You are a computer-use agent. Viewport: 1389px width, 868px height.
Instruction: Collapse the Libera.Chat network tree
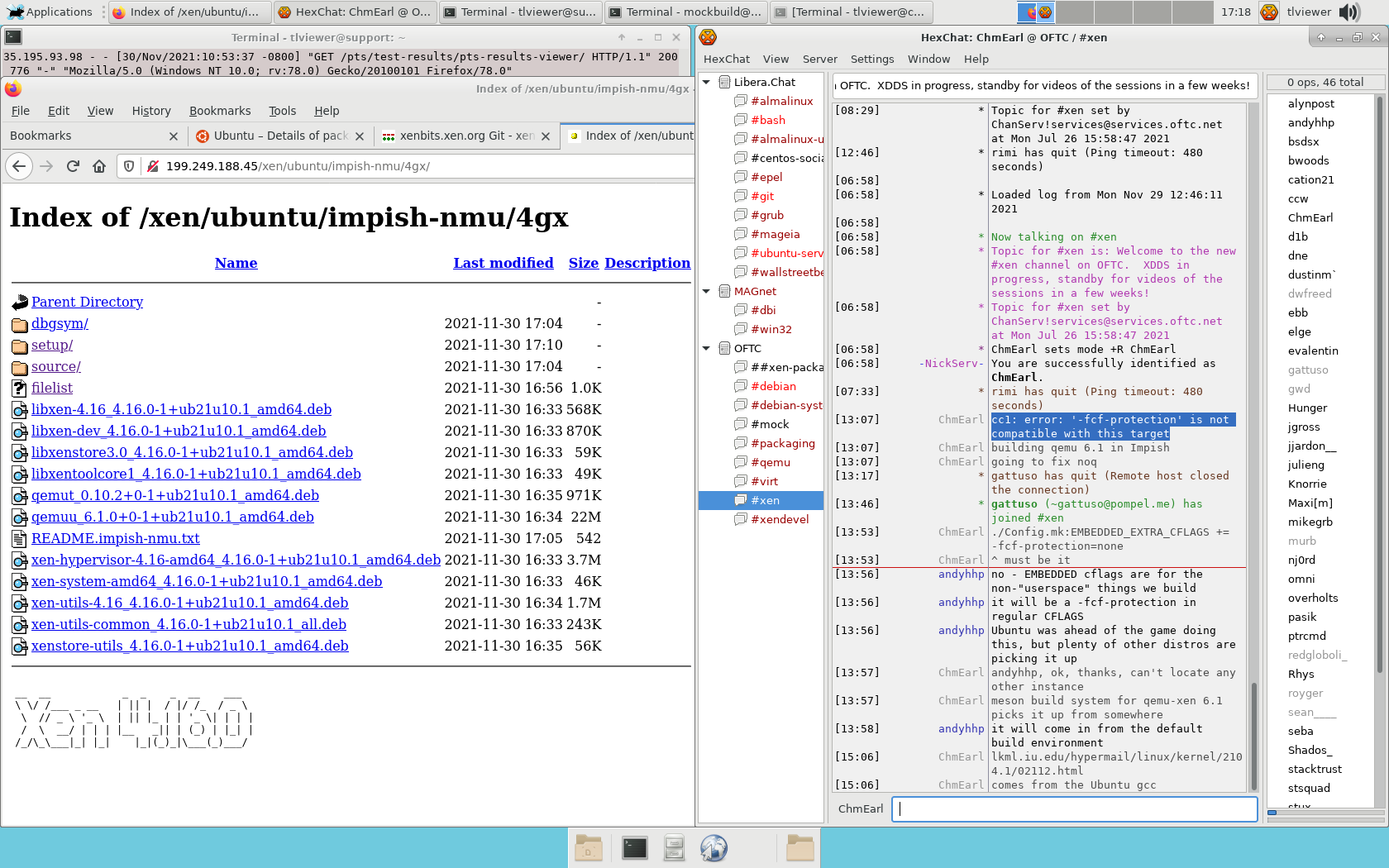(x=706, y=82)
